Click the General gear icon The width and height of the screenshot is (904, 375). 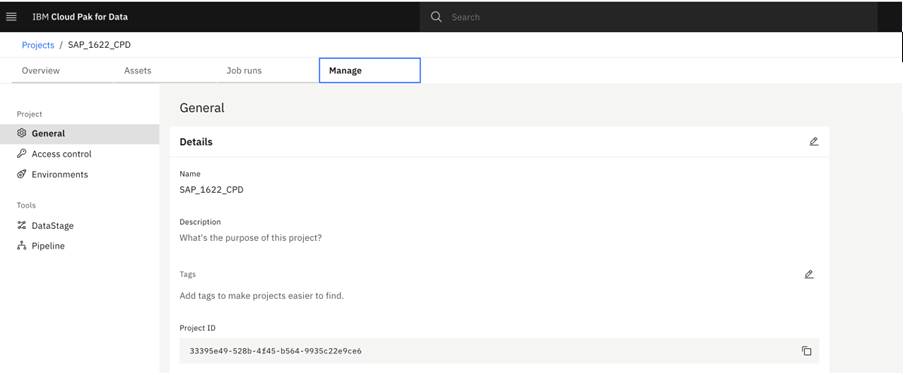(22, 133)
